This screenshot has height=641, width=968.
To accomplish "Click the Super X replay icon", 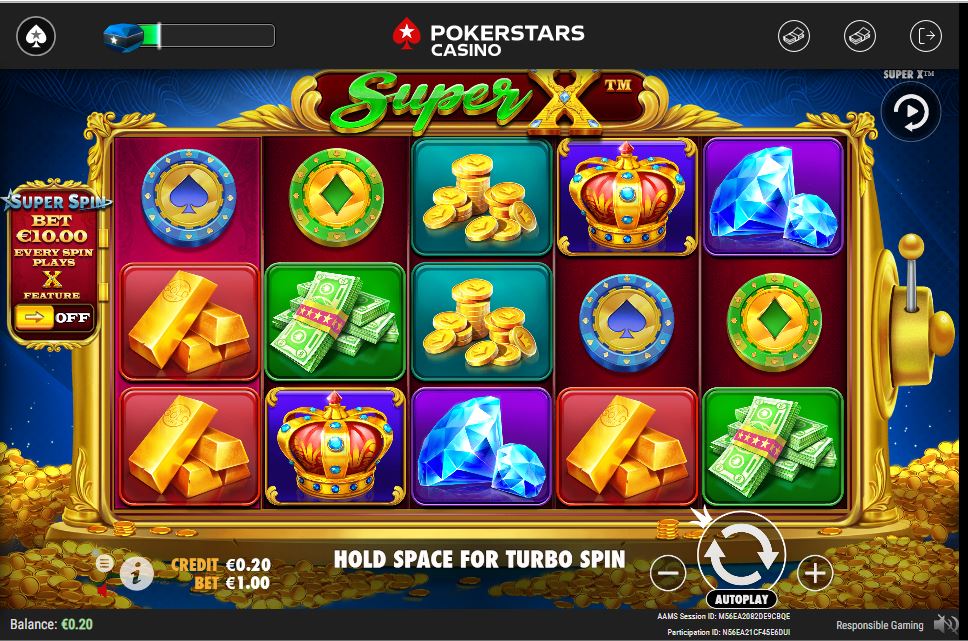I will [x=911, y=112].
